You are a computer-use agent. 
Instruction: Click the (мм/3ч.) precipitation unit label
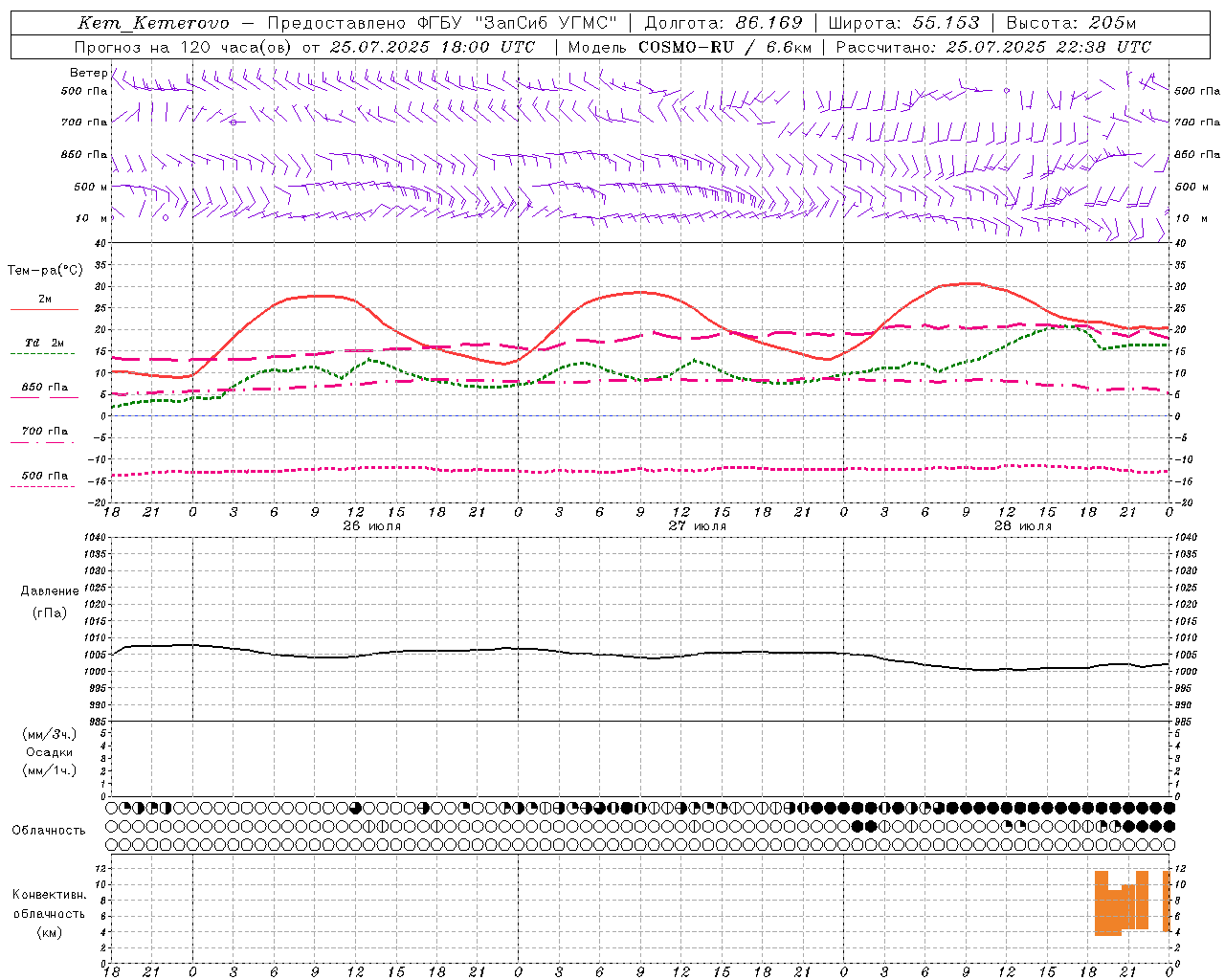(x=50, y=734)
